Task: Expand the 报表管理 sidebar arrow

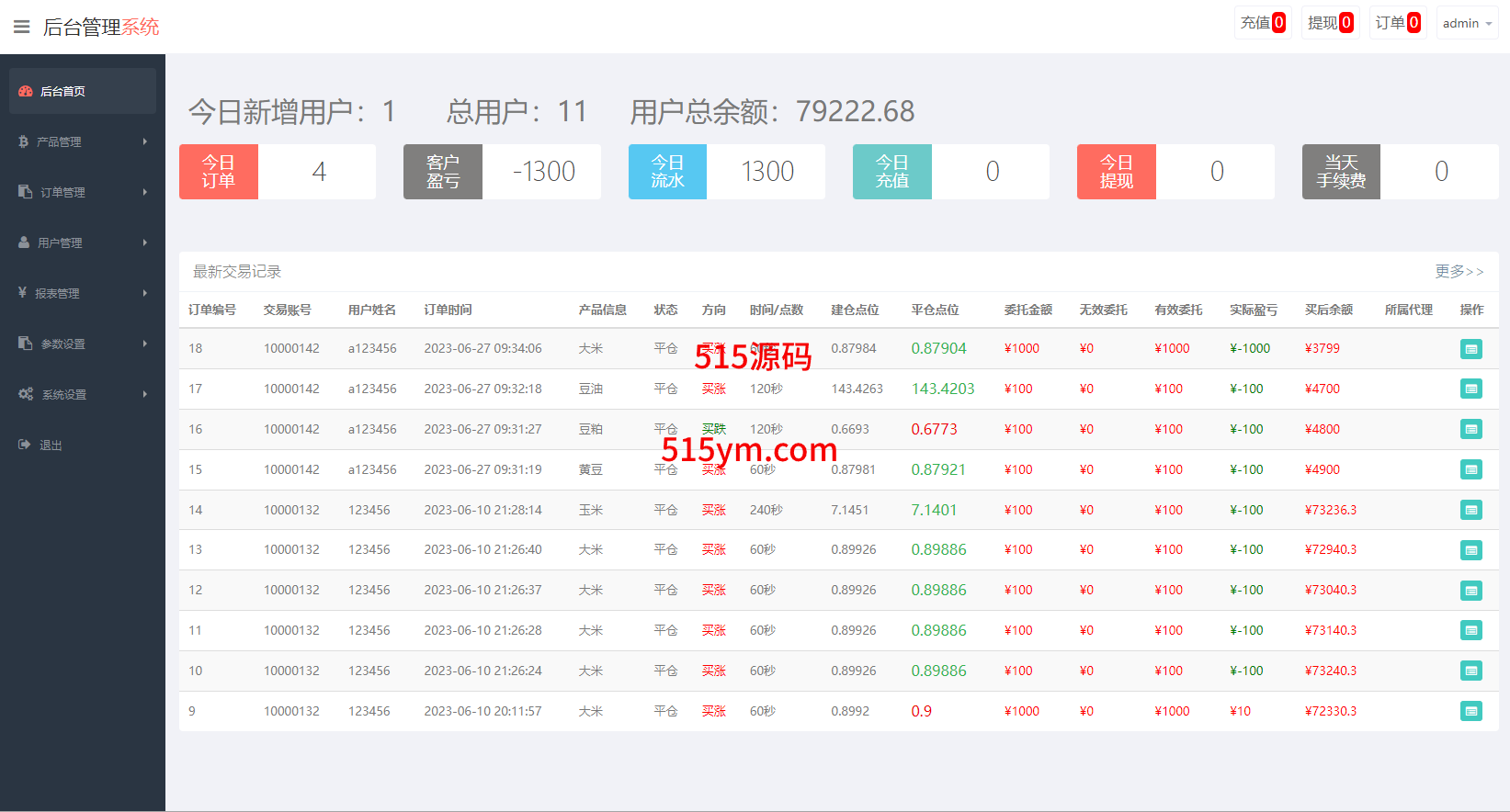Action: (145, 293)
